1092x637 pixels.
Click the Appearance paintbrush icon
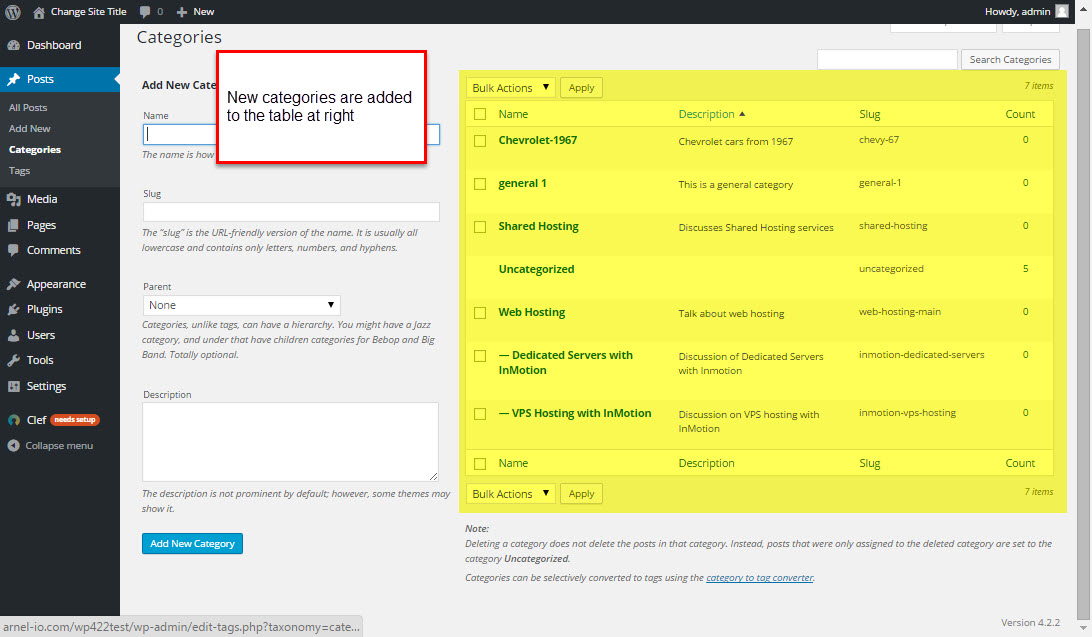[13, 284]
